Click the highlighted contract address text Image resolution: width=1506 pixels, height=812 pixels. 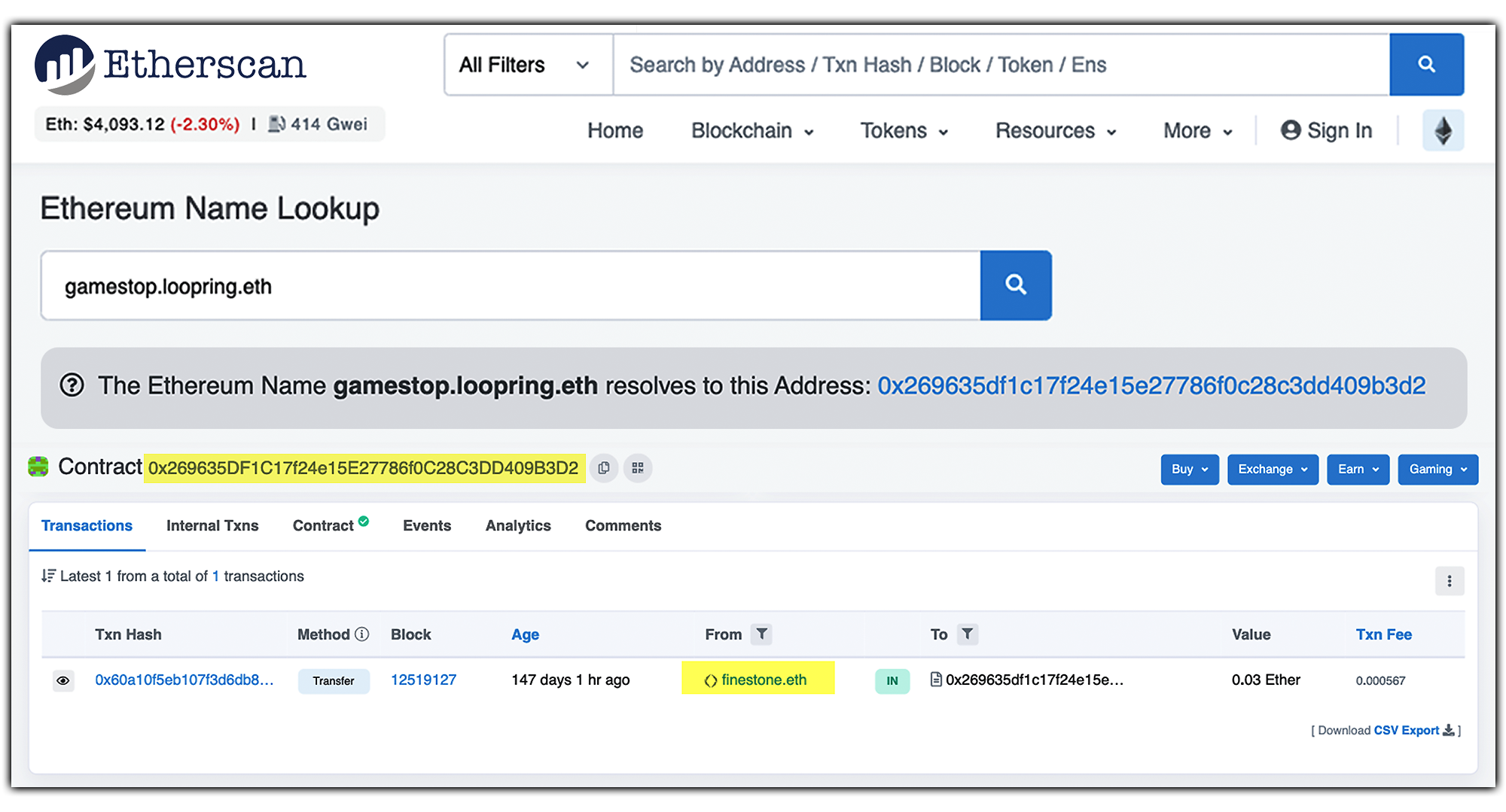point(364,468)
